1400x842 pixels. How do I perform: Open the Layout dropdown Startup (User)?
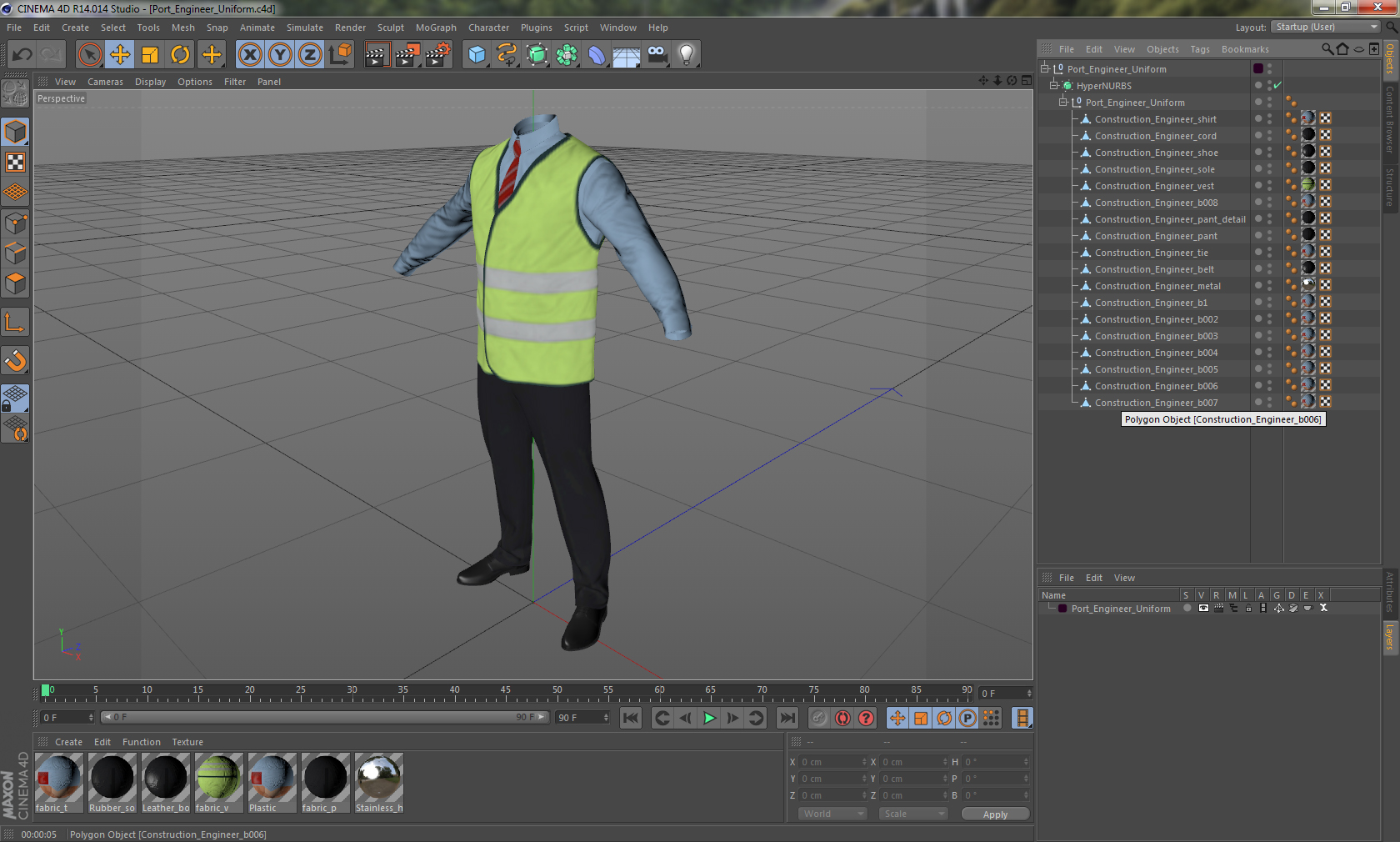(1326, 27)
